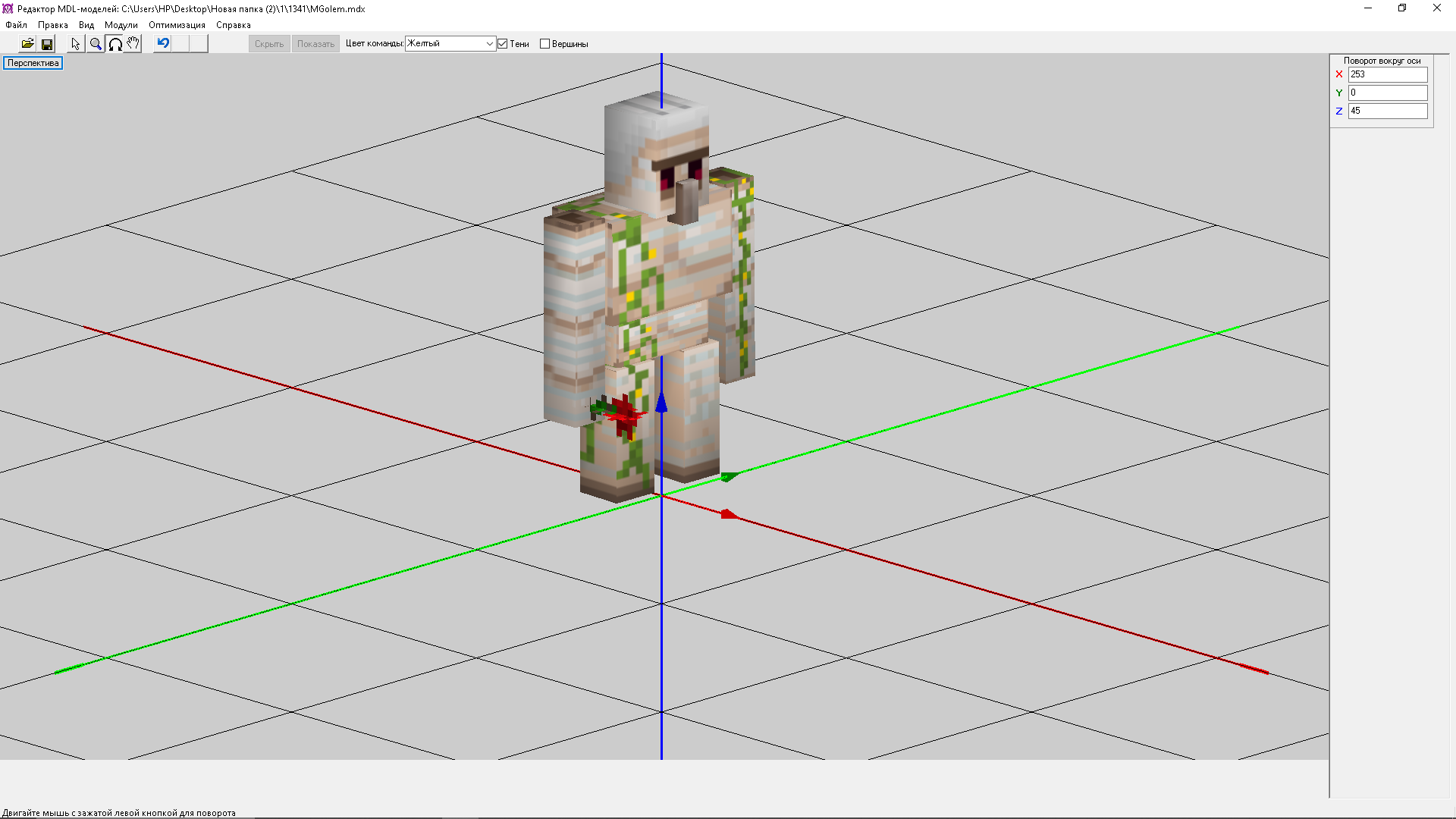Edit the Z rotation field value 45
The height and width of the screenshot is (819, 1456).
(x=1388, y=111)
